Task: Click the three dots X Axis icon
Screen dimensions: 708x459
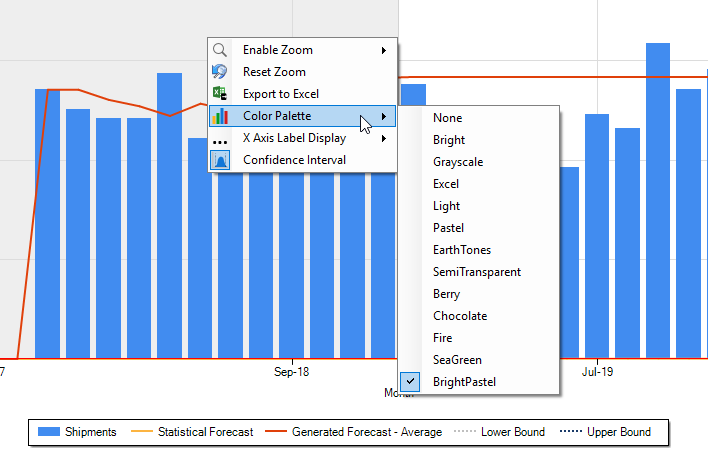Action: tap(220, 142)
